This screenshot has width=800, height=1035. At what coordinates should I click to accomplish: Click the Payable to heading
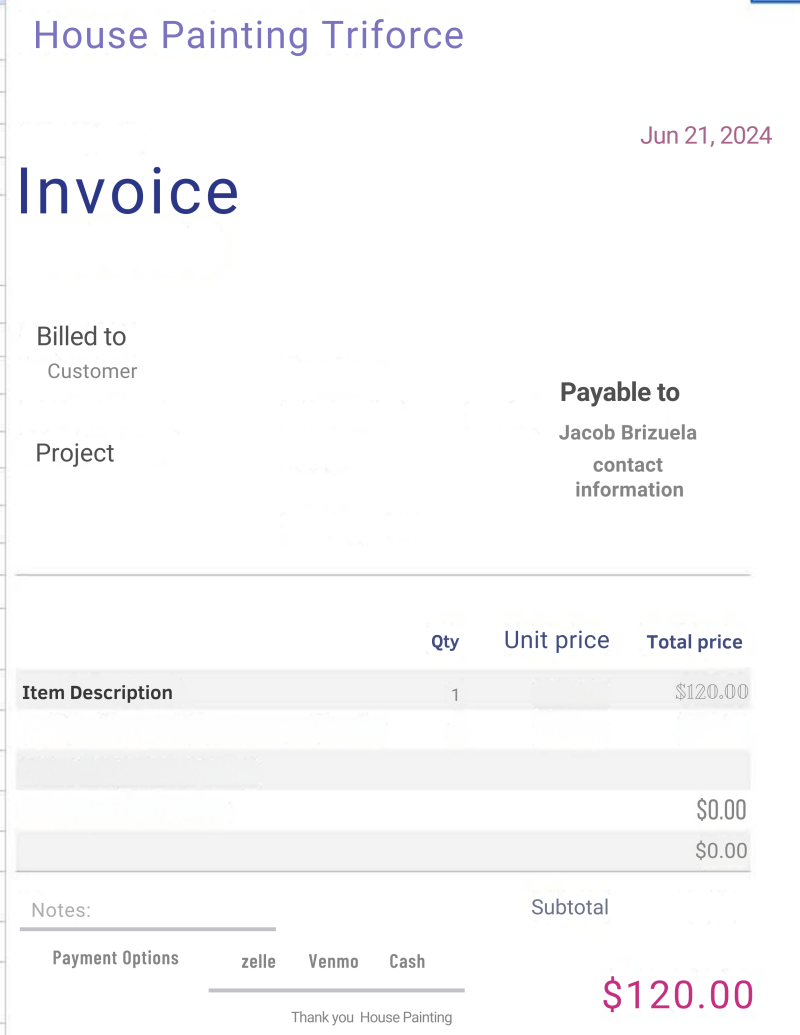tap(620, 392)
